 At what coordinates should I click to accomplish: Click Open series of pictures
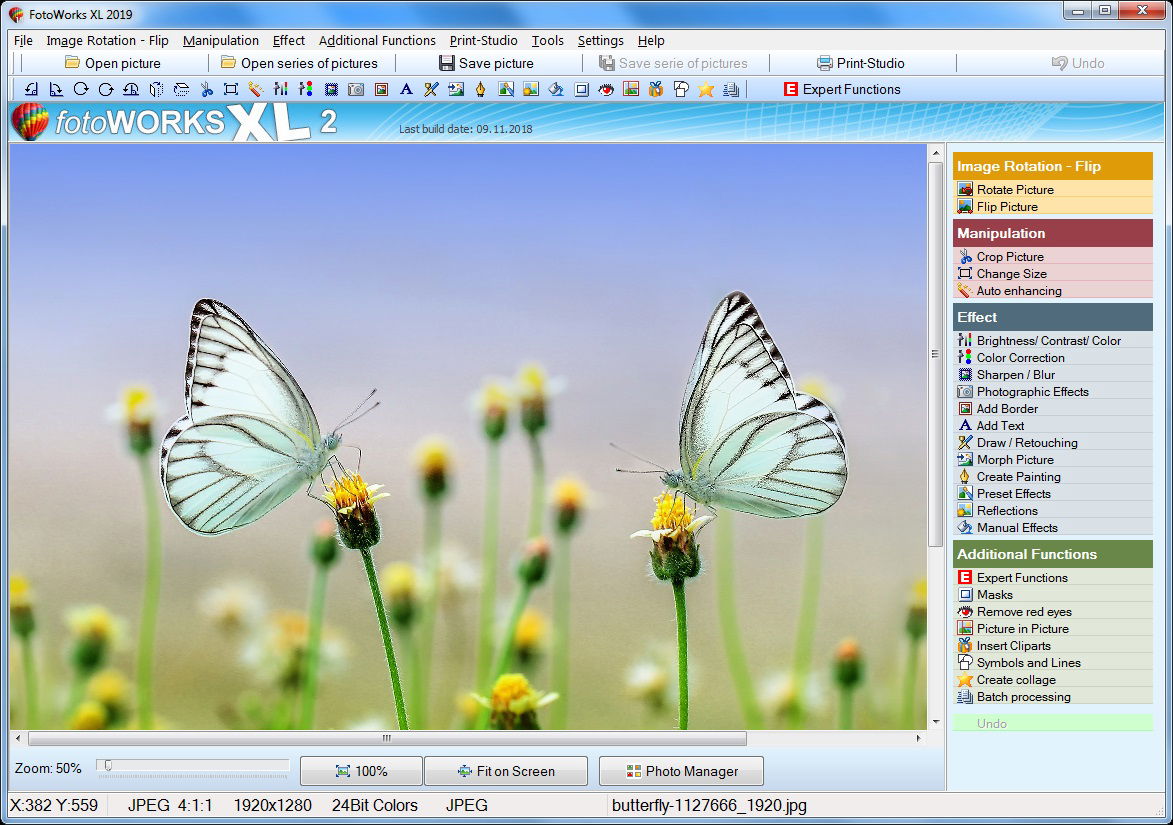(x=299, y=64)
